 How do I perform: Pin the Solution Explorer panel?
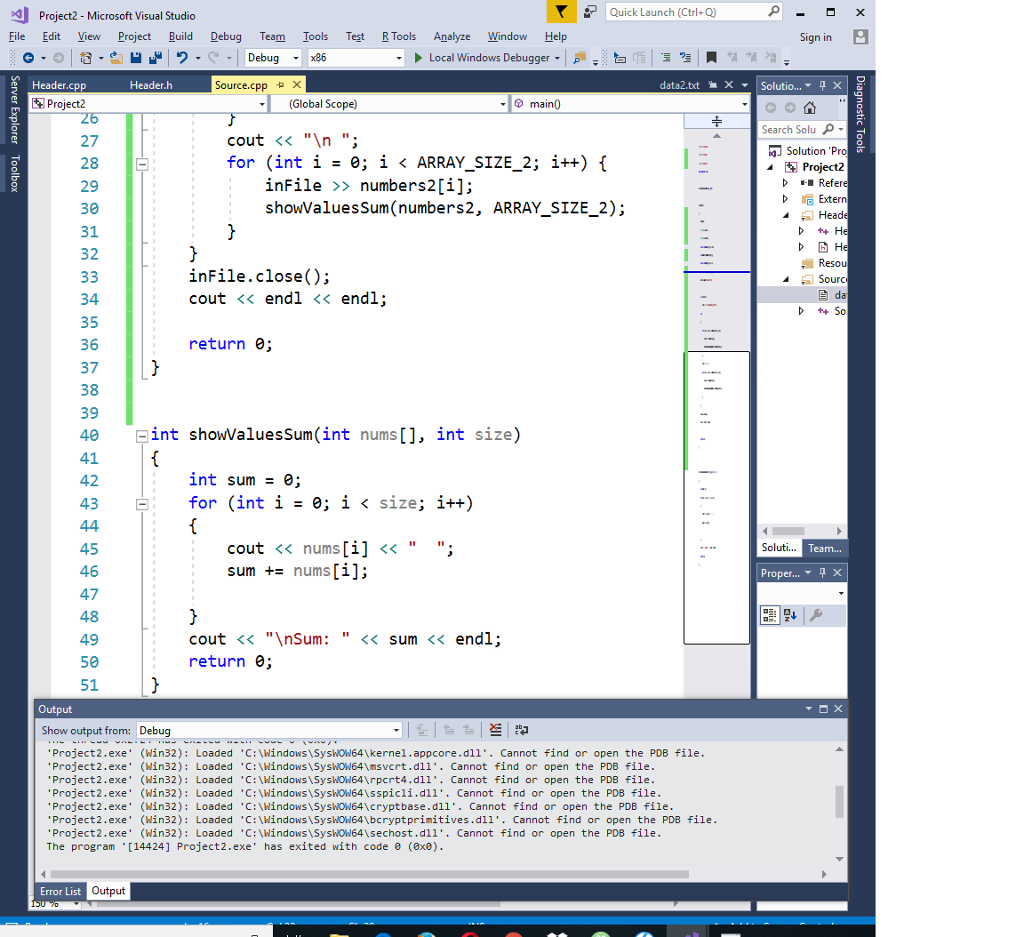pyautogui.click(x=823, y=85)
